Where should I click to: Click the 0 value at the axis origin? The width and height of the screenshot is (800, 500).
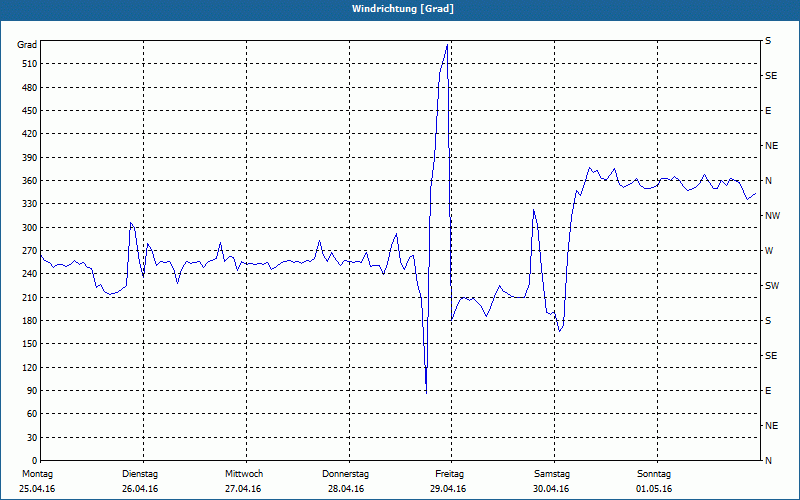coord(34,461)
